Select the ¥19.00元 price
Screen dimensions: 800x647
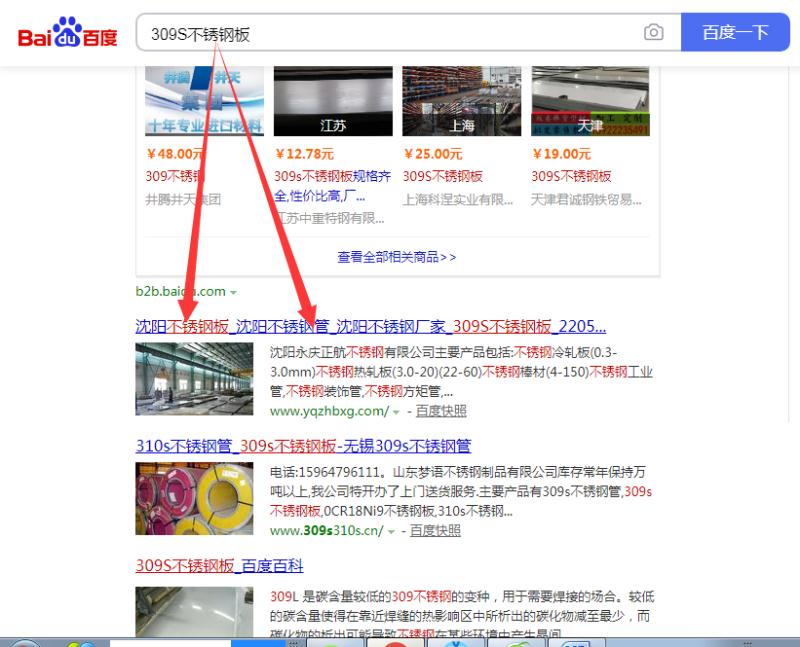(x=562, y=154)
